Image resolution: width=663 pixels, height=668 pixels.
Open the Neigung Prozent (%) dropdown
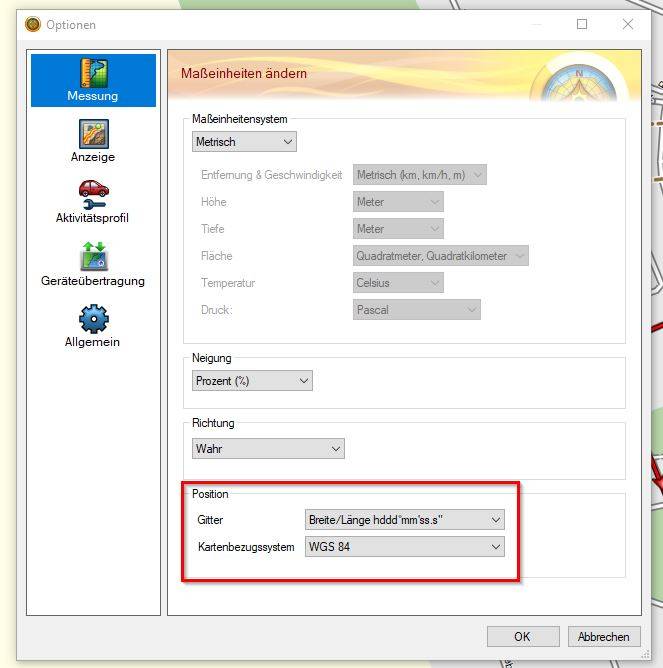coord(252,381)
